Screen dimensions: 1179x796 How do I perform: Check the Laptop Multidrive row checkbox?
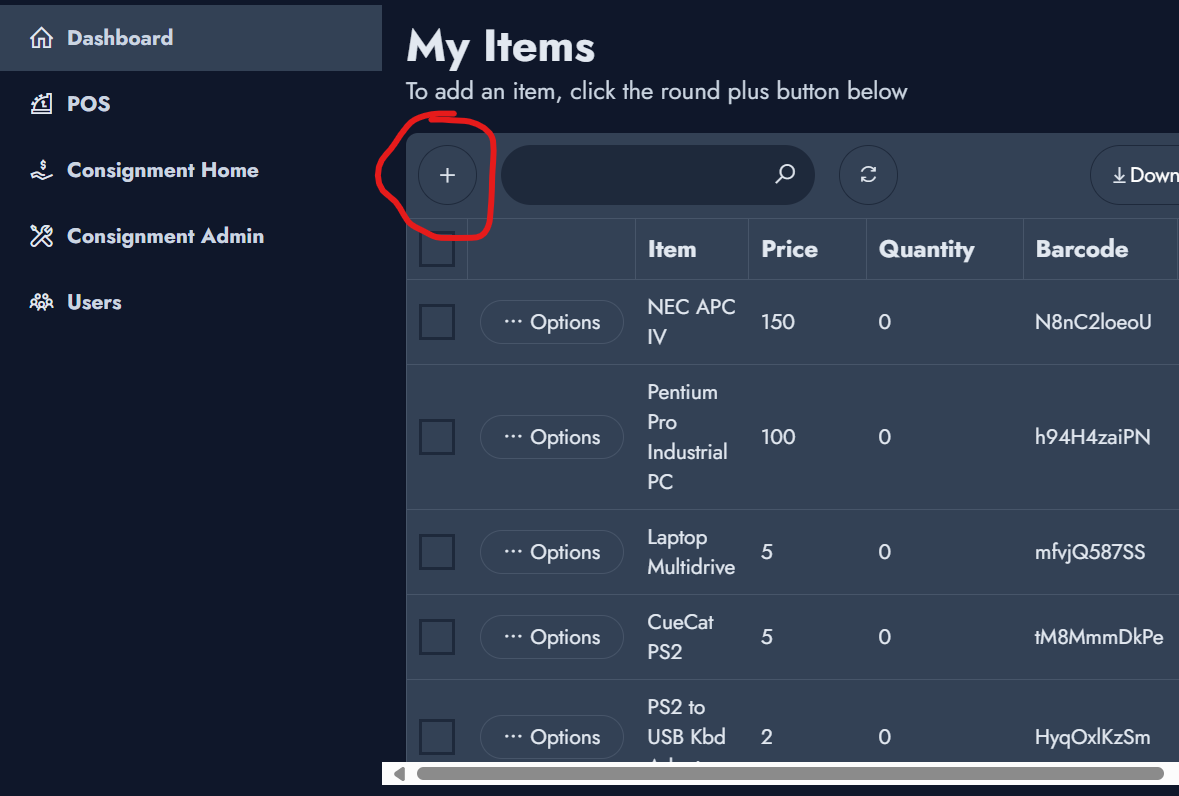coord(437,552)
